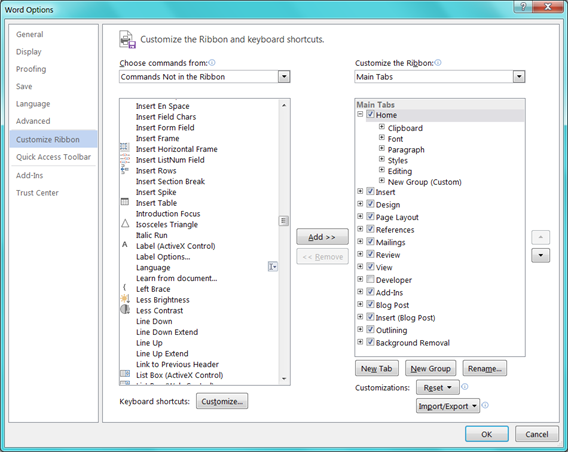Select the Italic Run command

click(152, 235)
